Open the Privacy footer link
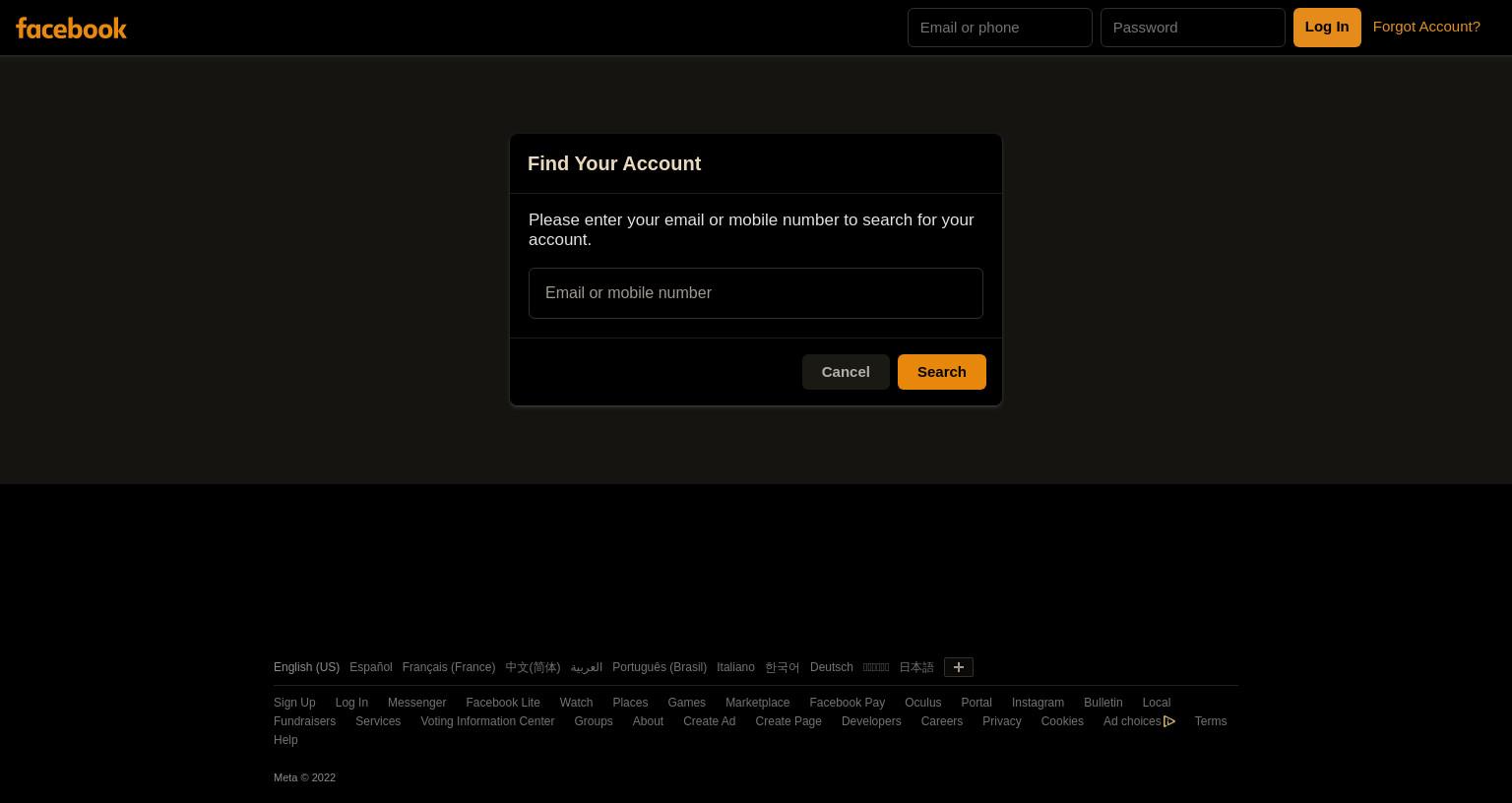The height and width of the screenshot is (803, 1512). 1001,721
